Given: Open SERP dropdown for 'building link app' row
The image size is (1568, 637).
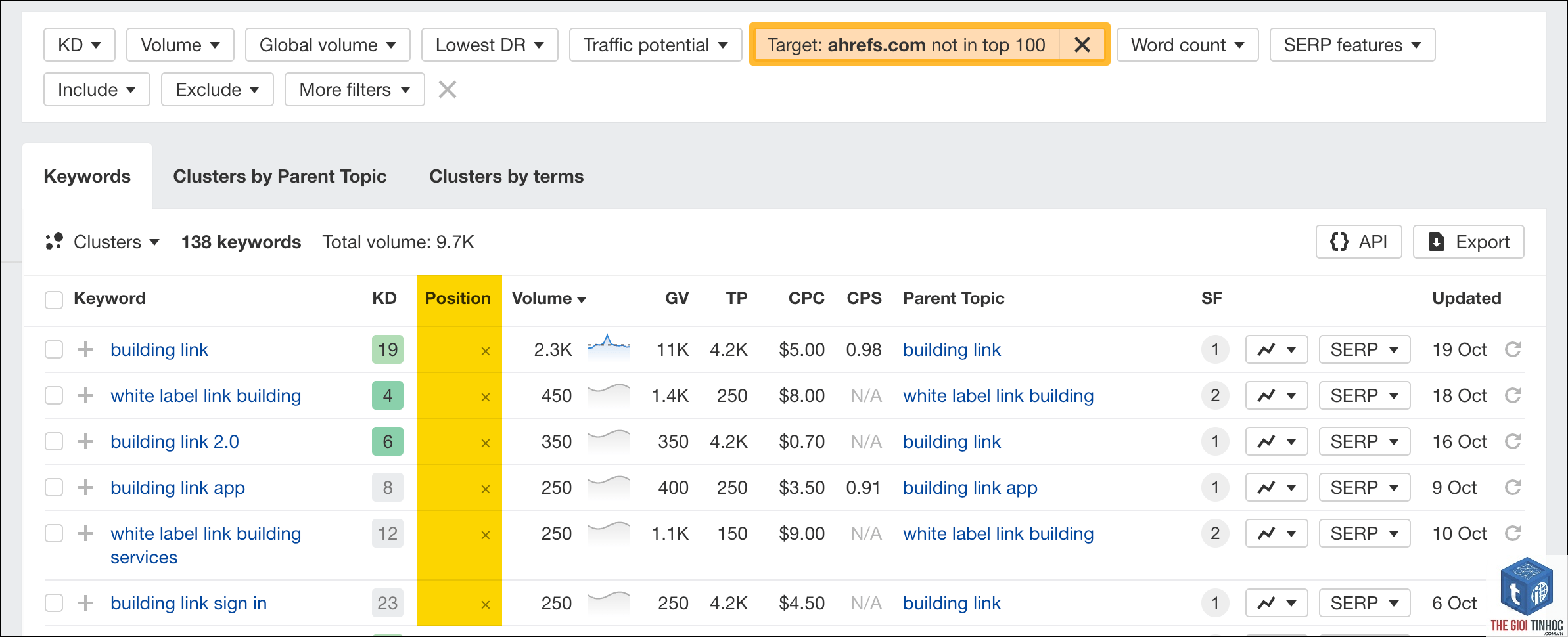Looking at the screenshot, I should click(1364, 487).
